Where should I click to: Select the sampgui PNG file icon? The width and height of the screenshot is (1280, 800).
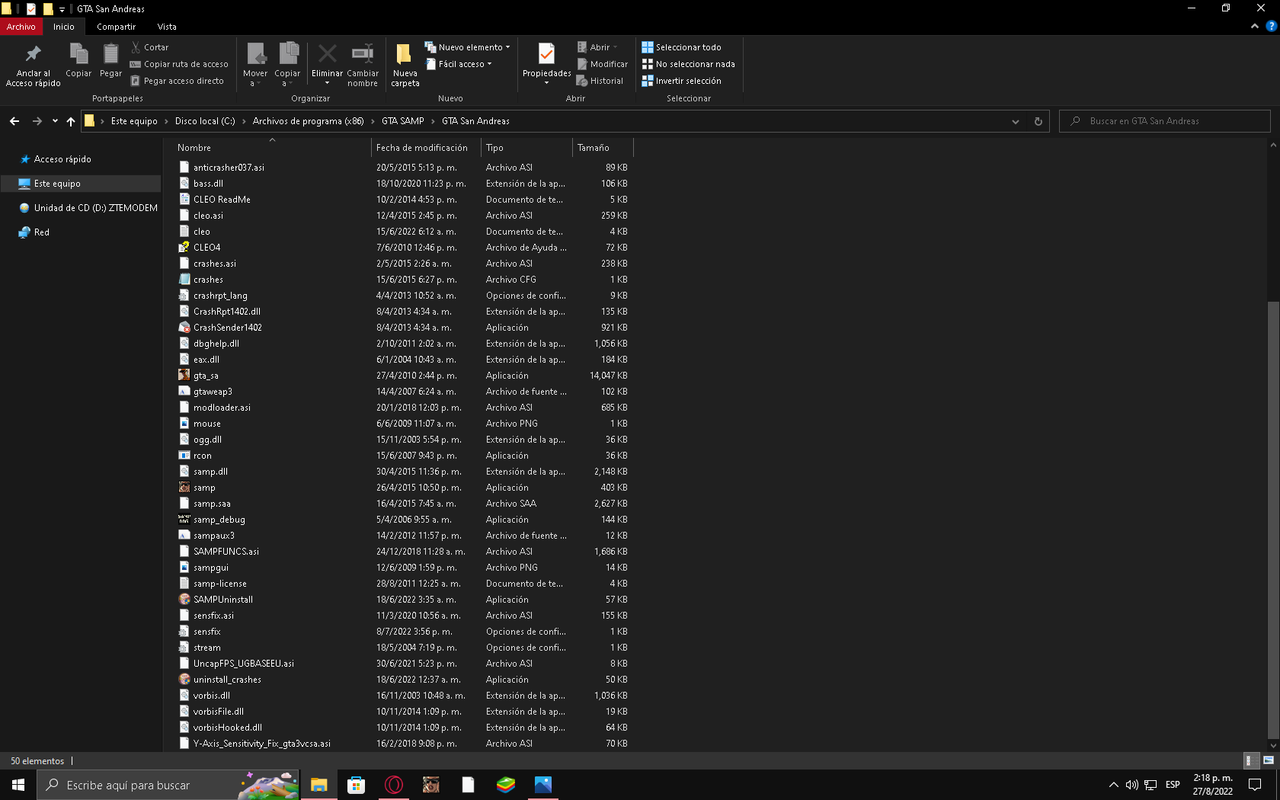point(184,567)
